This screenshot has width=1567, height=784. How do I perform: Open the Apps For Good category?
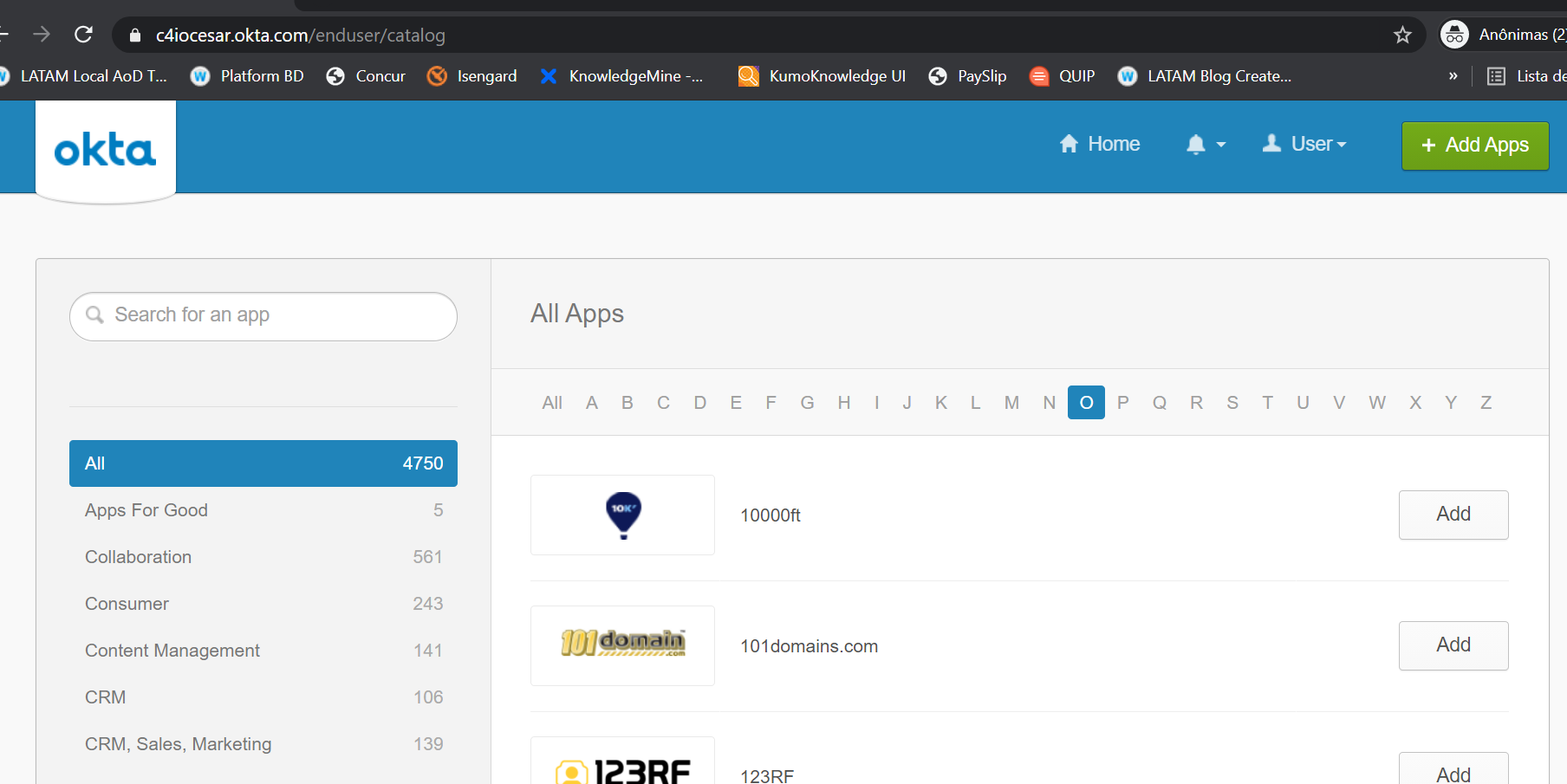click(263, 510)
